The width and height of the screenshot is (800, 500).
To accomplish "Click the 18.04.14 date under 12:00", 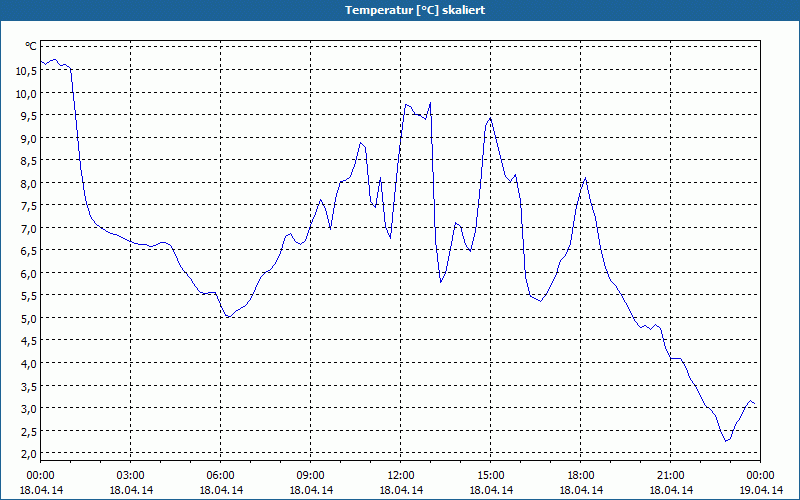I will point(401,490).
